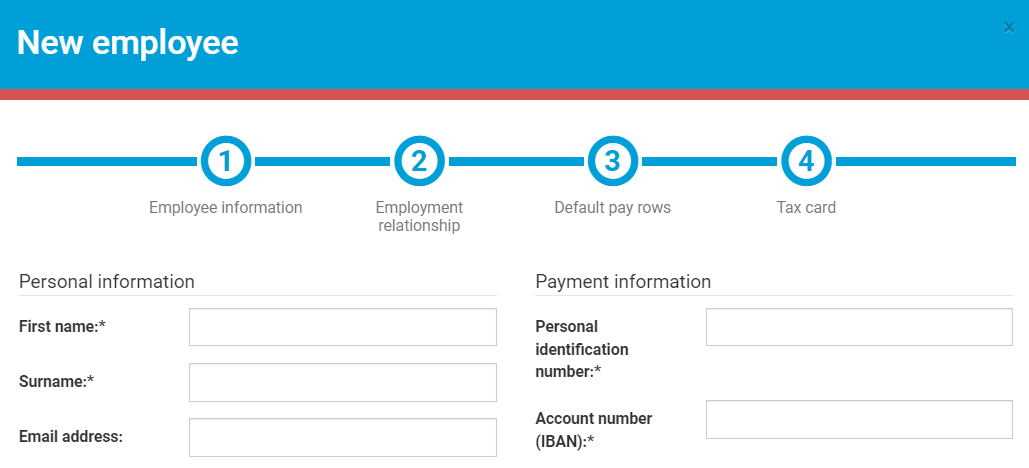
Task: Click the Personal information section heading
Action: click(107, 282)
